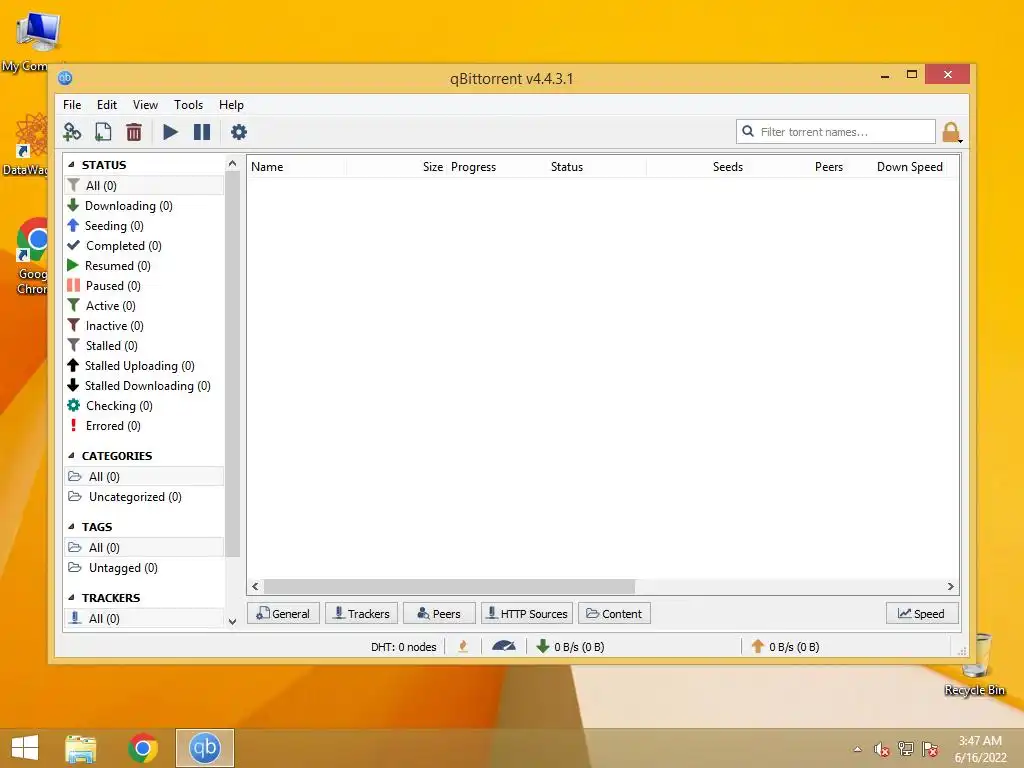Image resolution: width=1024 pixels, height=768 pixels.
Task: Select the Completed (0) filter
Action: click(x=144, y=246)
